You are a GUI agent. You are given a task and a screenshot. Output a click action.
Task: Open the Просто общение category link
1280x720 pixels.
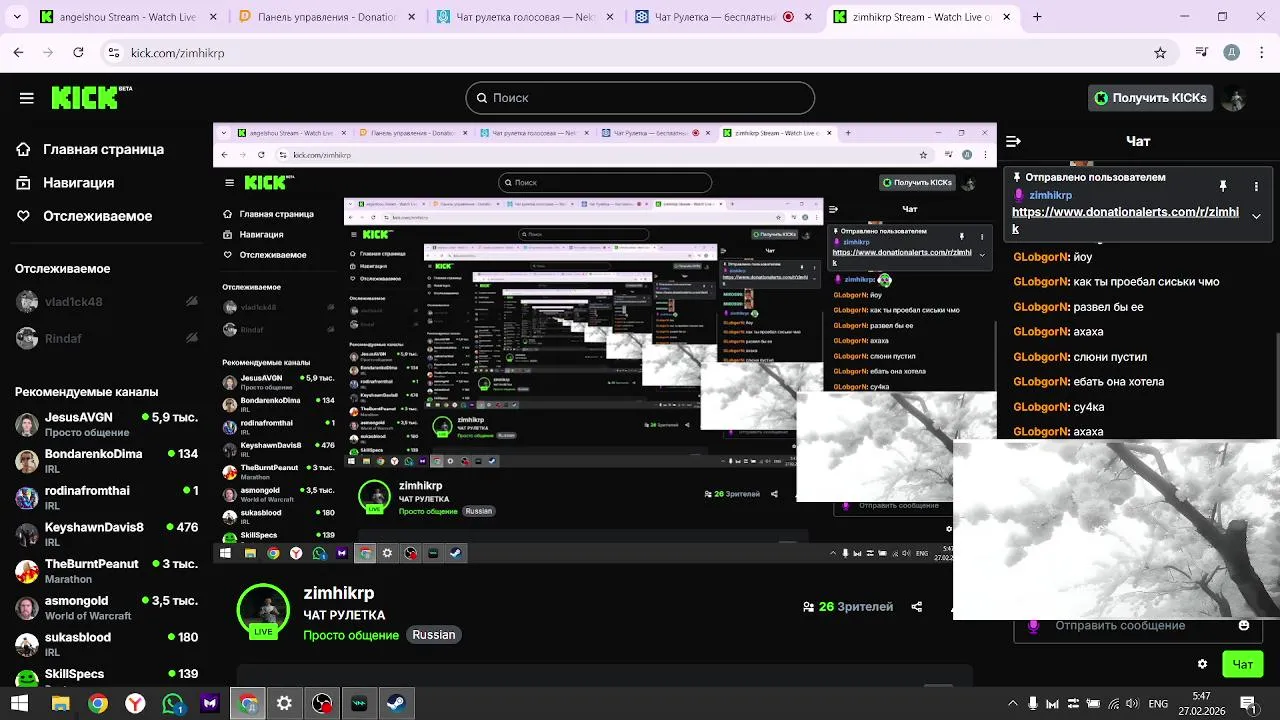[x=351, y=635]
